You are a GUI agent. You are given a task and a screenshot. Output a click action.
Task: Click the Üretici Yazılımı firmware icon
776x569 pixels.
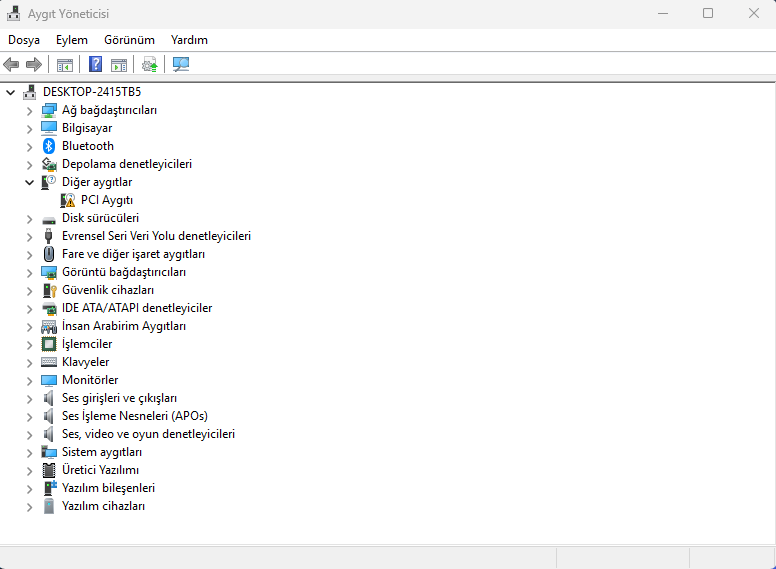point(49,470)
